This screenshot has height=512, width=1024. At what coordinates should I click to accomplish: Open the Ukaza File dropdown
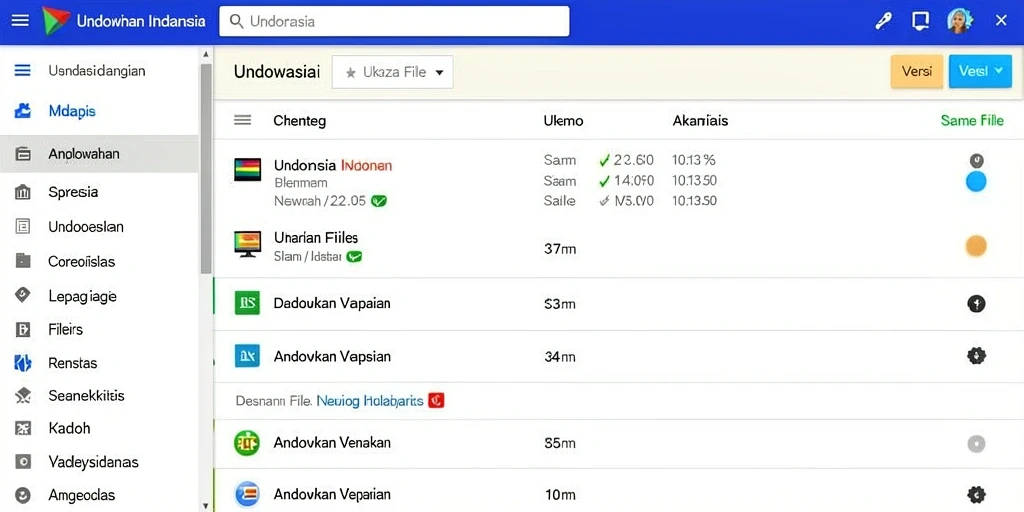(392, 72)
